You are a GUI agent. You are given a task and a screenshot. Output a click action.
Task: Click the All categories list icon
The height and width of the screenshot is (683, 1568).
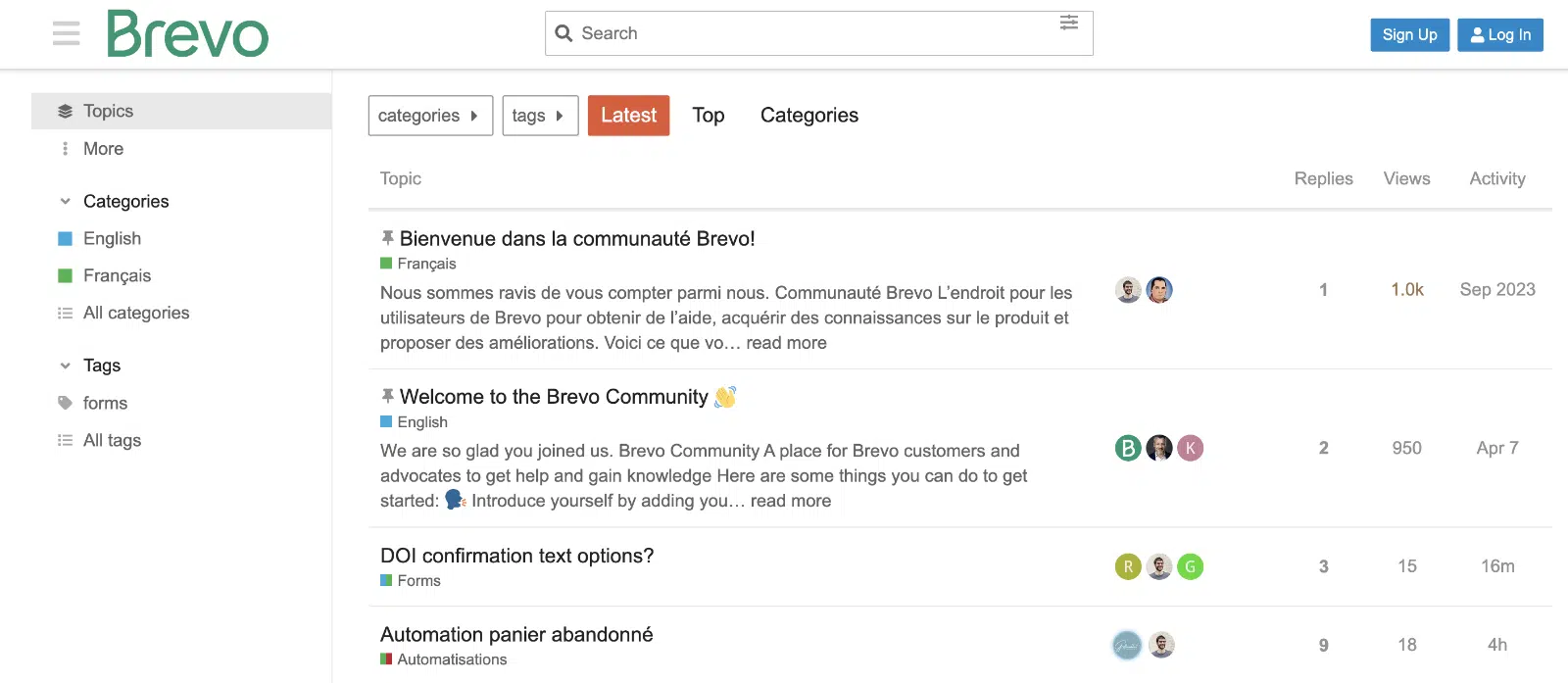click(x=65, y=313)
